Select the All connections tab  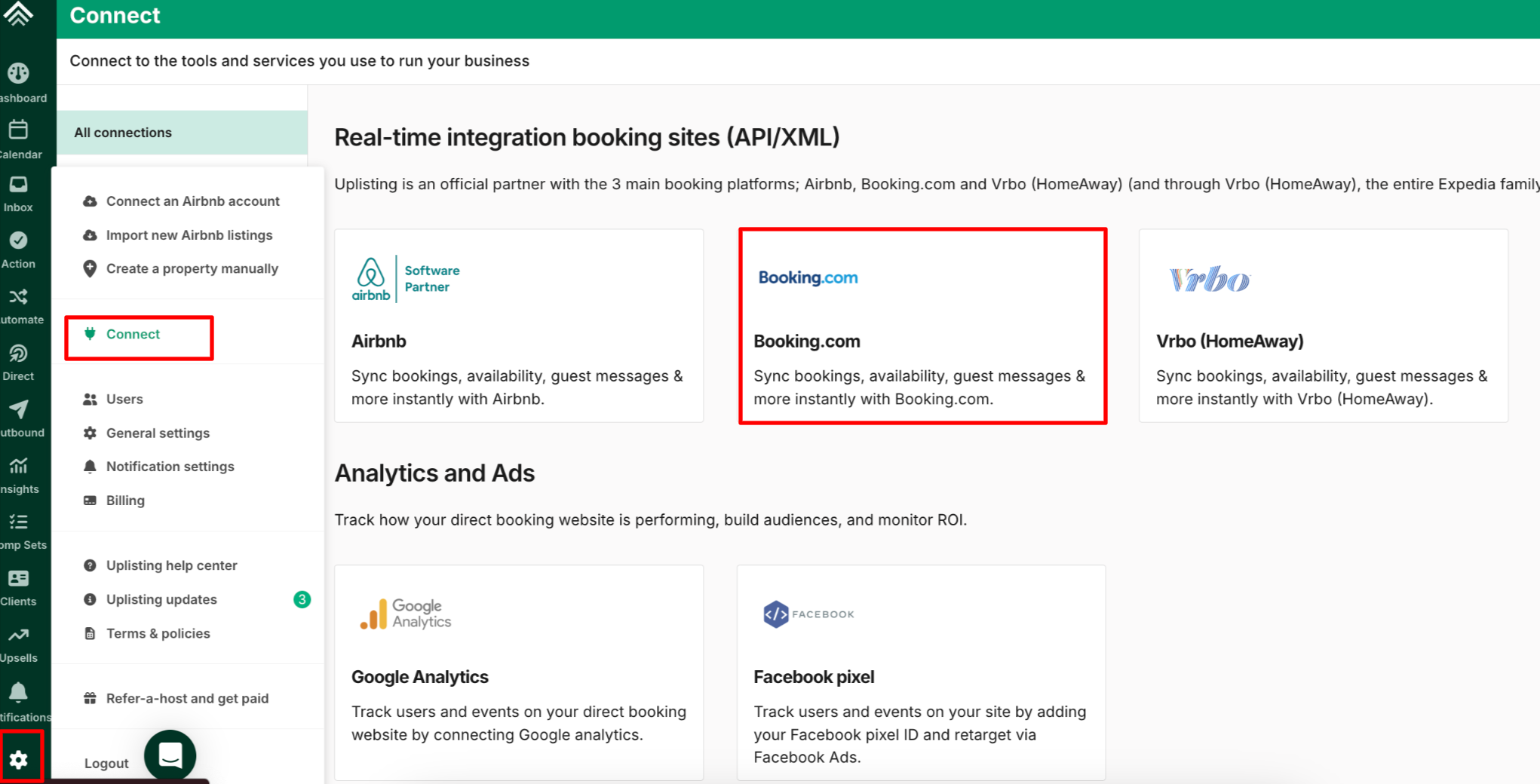pos(182,133)
